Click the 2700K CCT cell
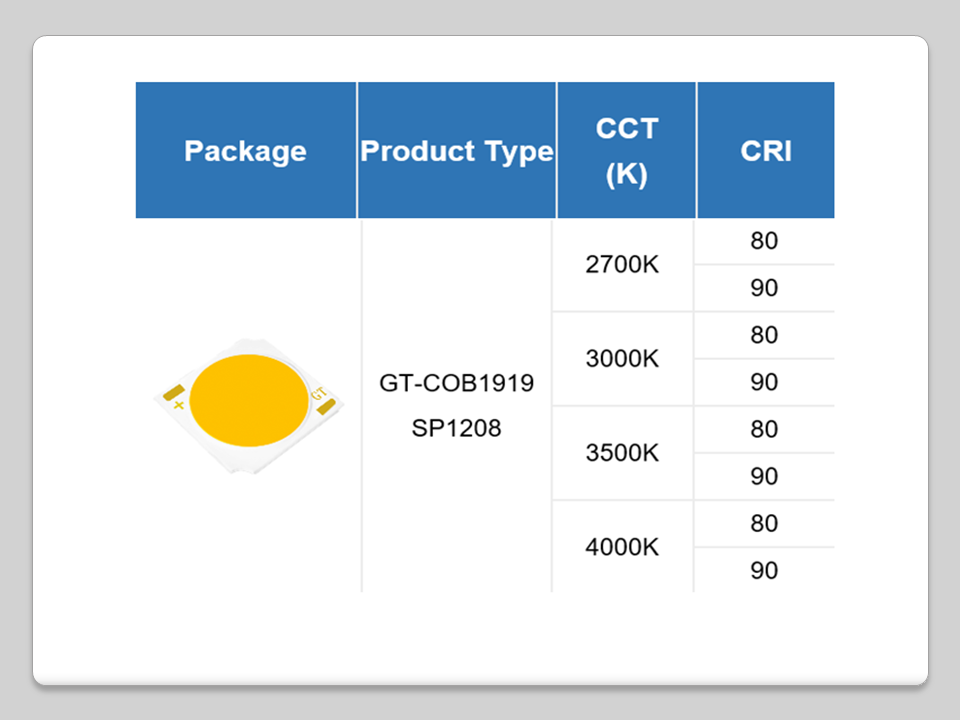The width and height of the screenshot is (960, 720). pos(622,266)
